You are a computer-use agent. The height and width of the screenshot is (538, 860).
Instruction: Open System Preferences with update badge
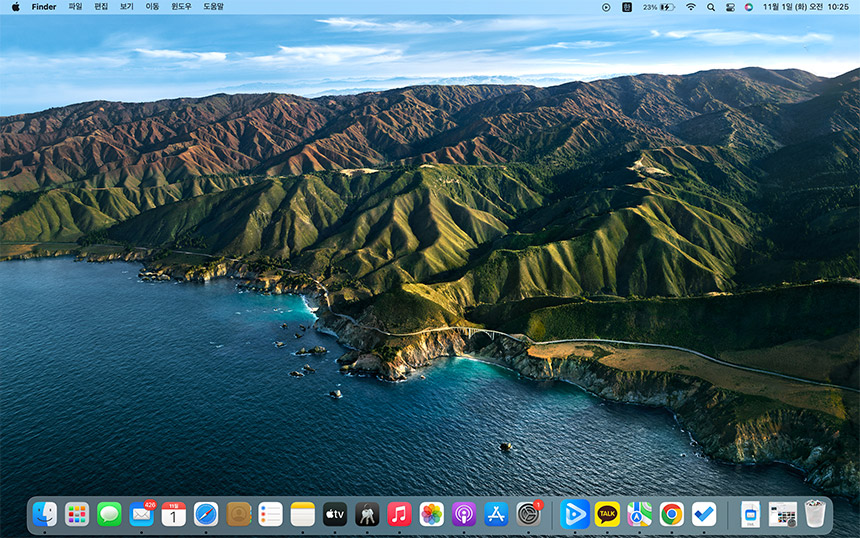coord(528,514)
